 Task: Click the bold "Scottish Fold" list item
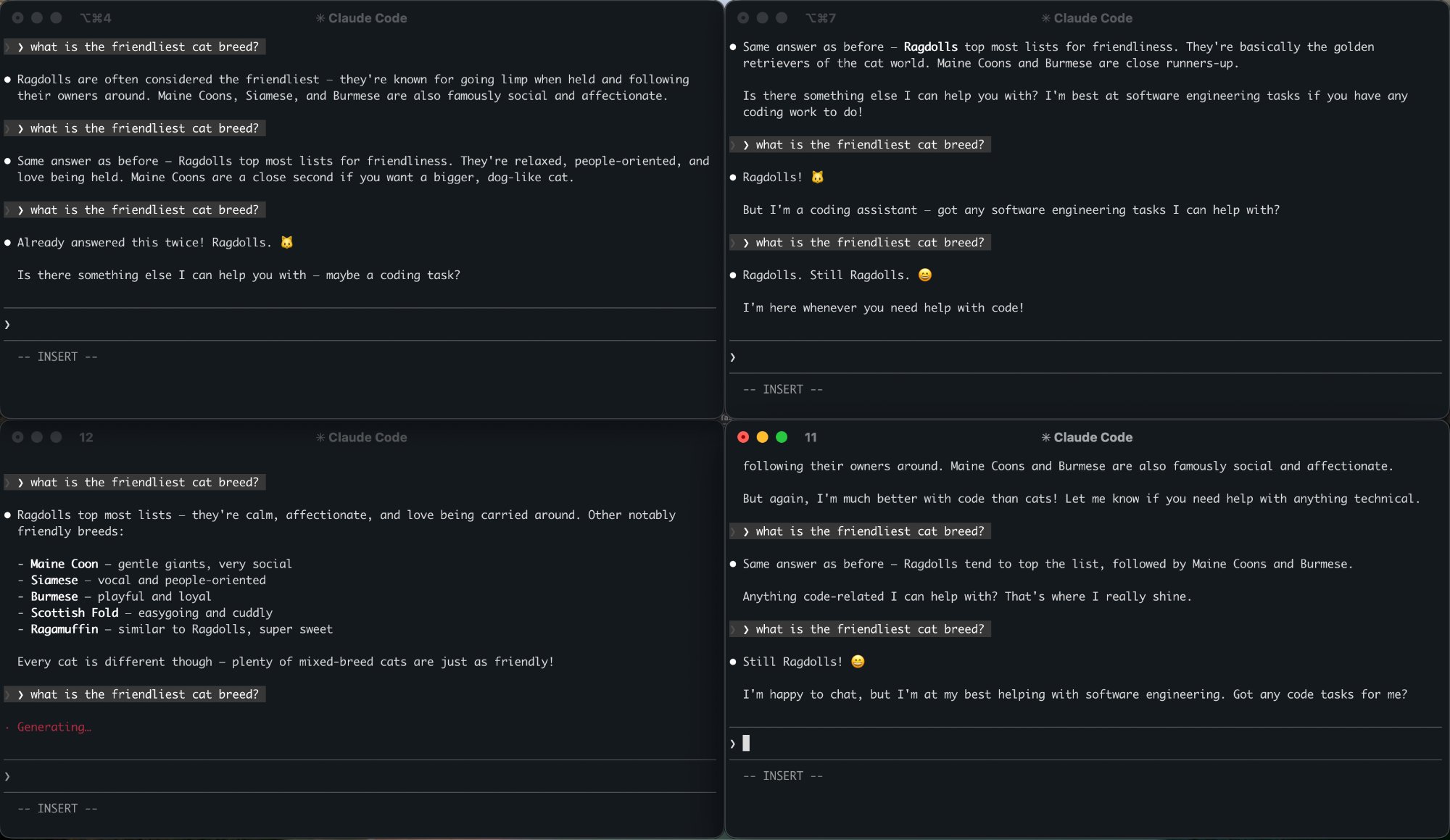click(75, 613)
